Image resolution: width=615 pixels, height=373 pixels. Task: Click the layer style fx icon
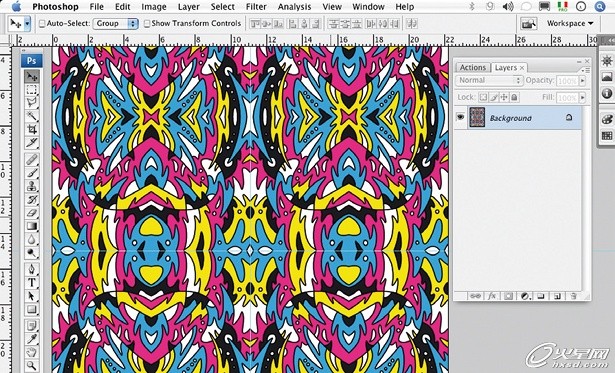tap(492, 296)
